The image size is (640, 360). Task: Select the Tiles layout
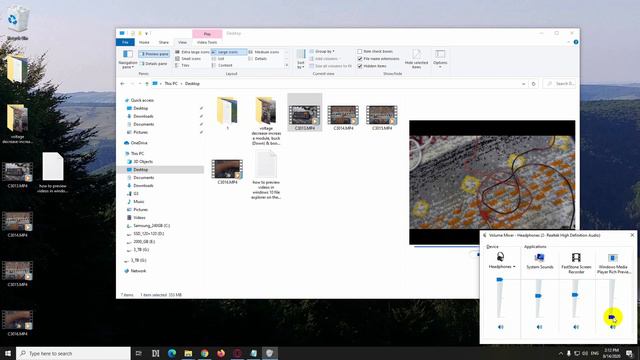coord(182,65)
